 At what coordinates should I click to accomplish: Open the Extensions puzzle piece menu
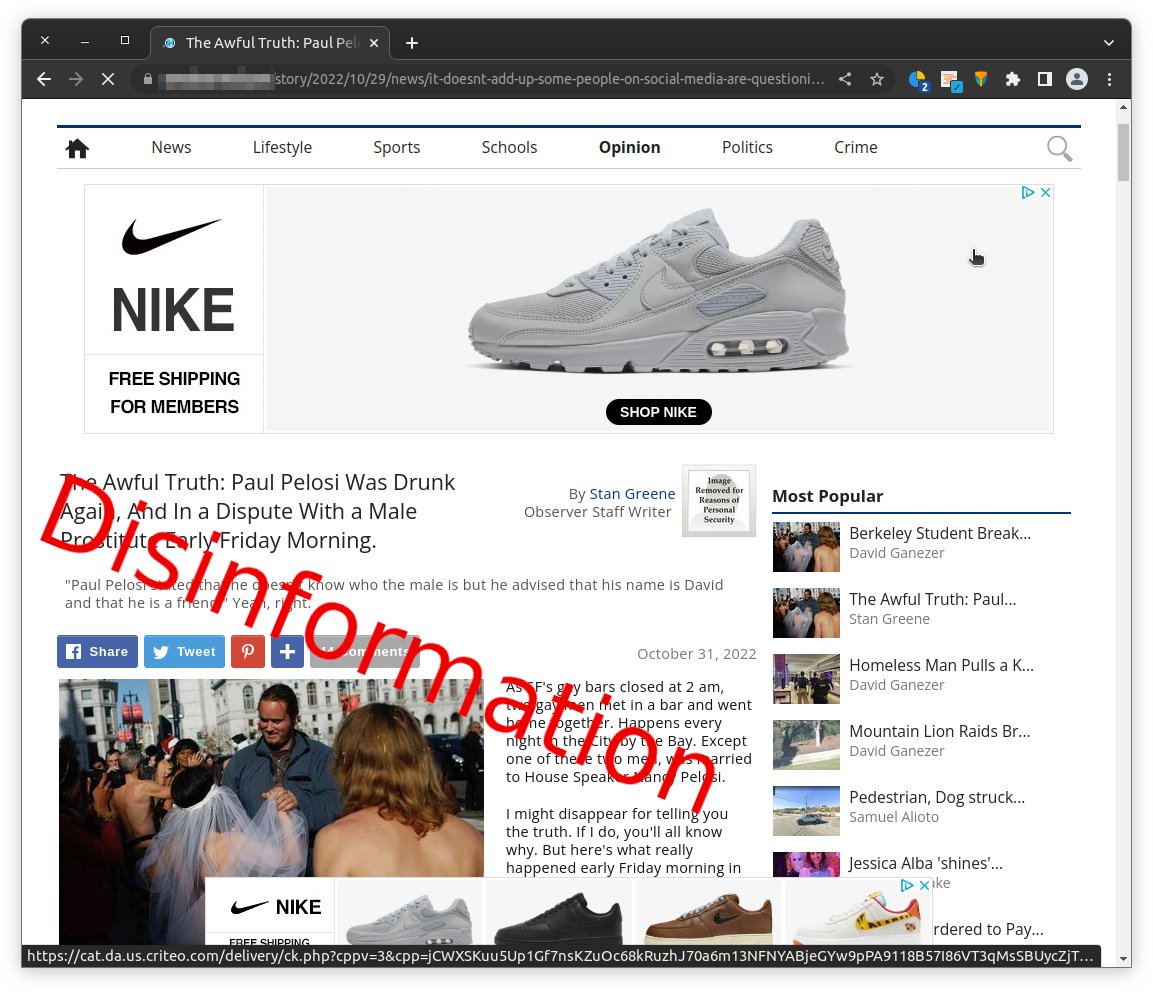click(1013, 79)
